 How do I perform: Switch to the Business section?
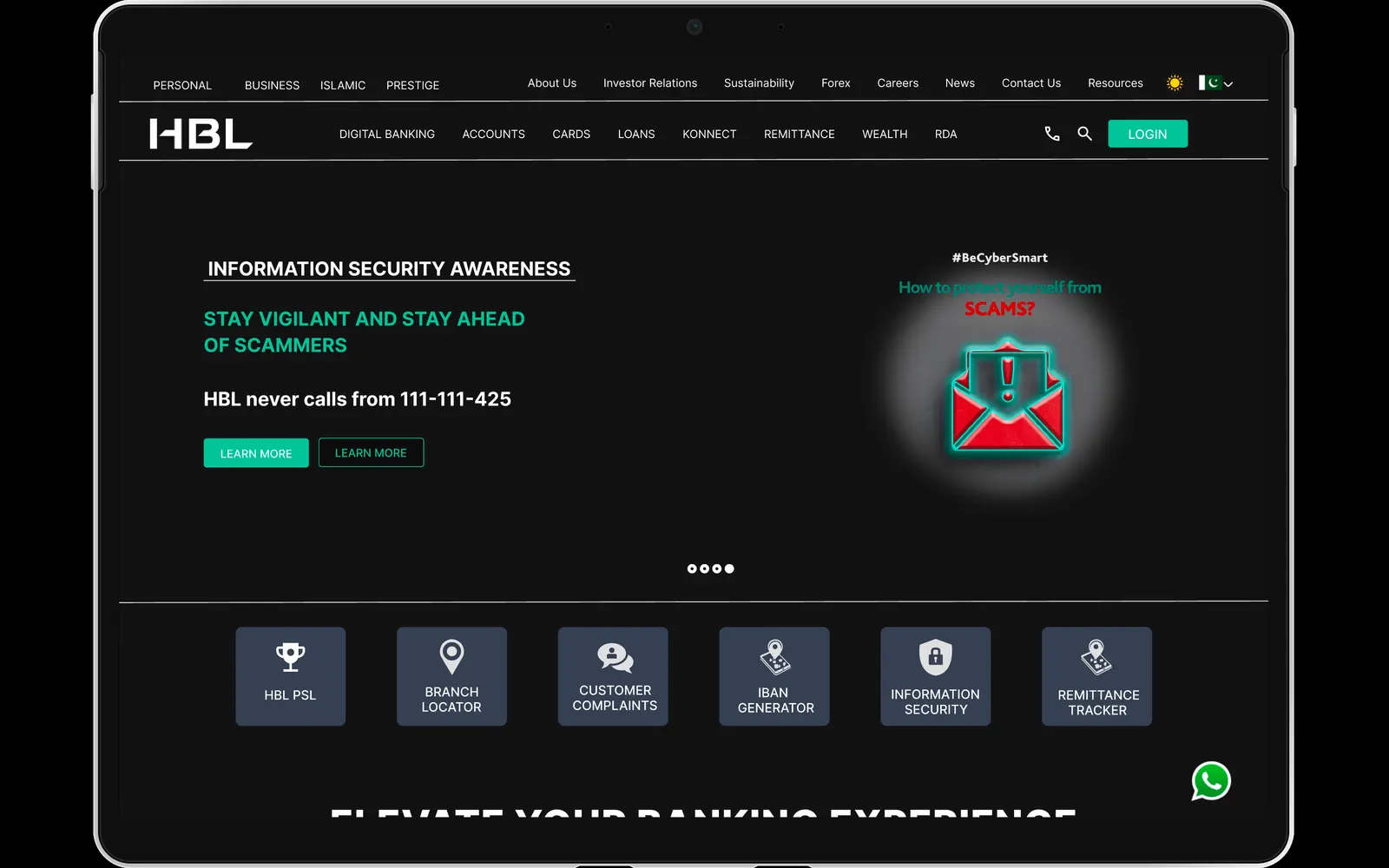[x=272, y=85]
